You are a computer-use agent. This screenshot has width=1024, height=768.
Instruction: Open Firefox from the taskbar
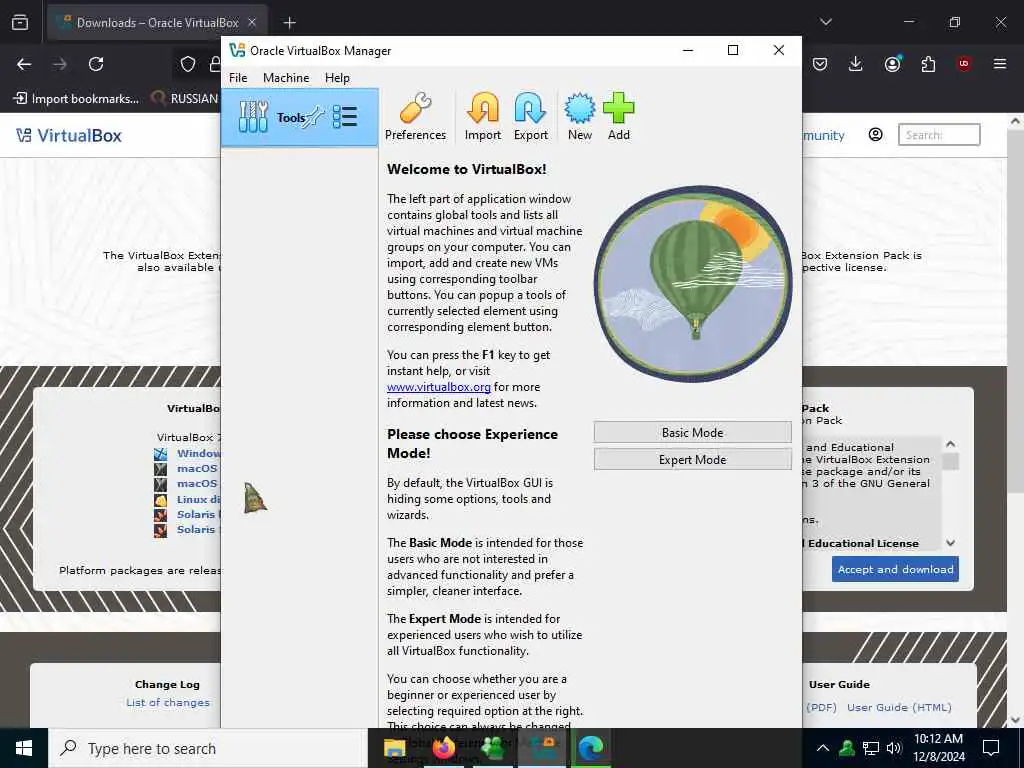[x=444, y=748]
